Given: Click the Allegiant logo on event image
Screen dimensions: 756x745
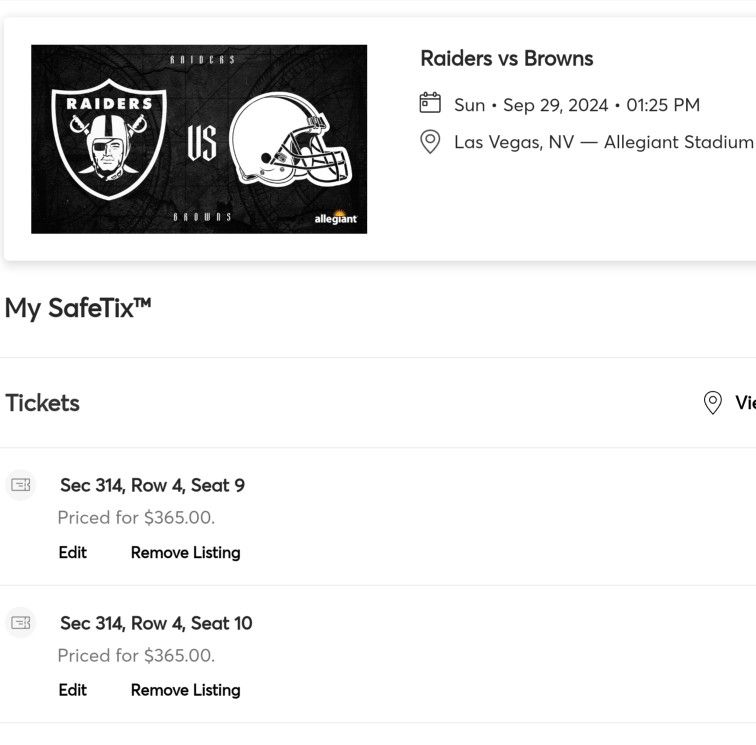Looking at the screenshot, I should pos(335,217).
